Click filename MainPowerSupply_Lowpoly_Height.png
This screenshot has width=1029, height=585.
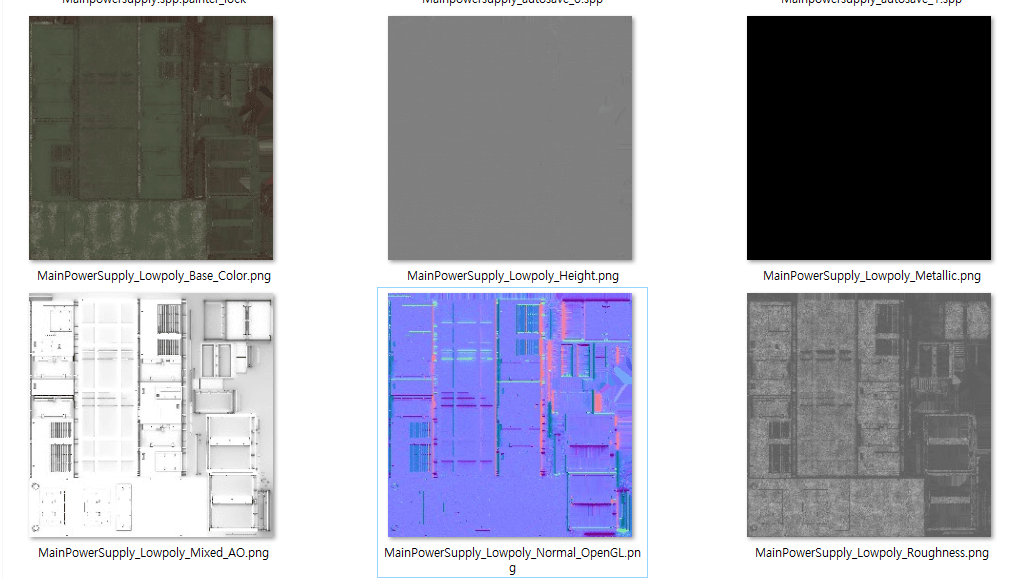pyautogui.click(x=513, y=276)
